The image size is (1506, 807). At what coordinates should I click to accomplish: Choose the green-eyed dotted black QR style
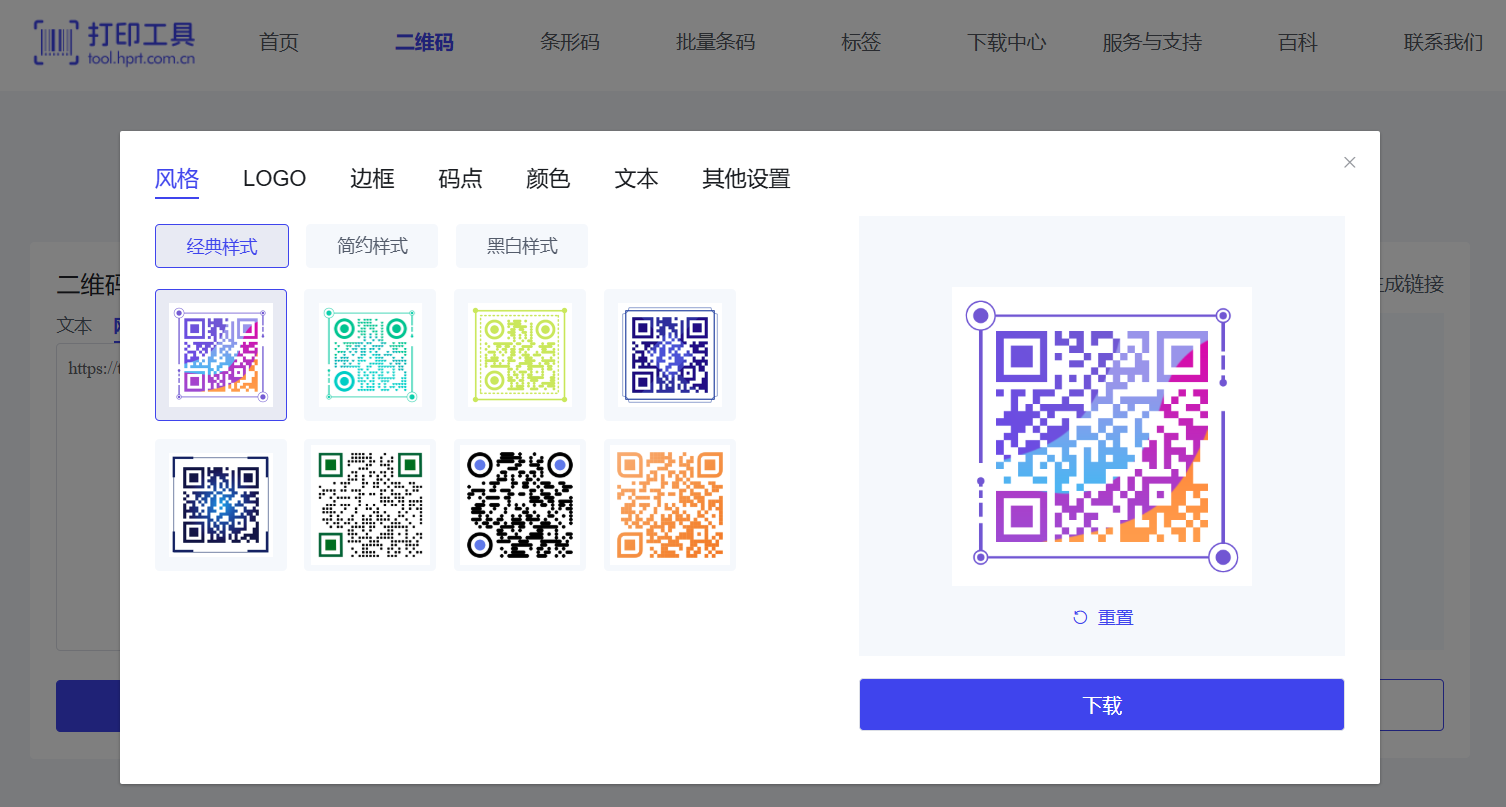(370, 505)
